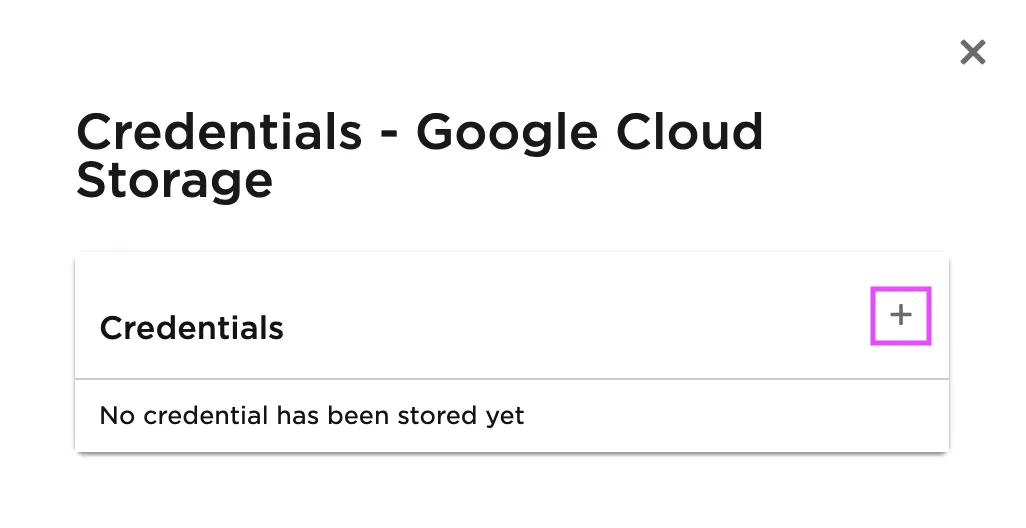Close the Google Cloud Storage credentials dialog
This screenshot has width=1026, height=528.
pyautogui.click(x=972, y=52)
